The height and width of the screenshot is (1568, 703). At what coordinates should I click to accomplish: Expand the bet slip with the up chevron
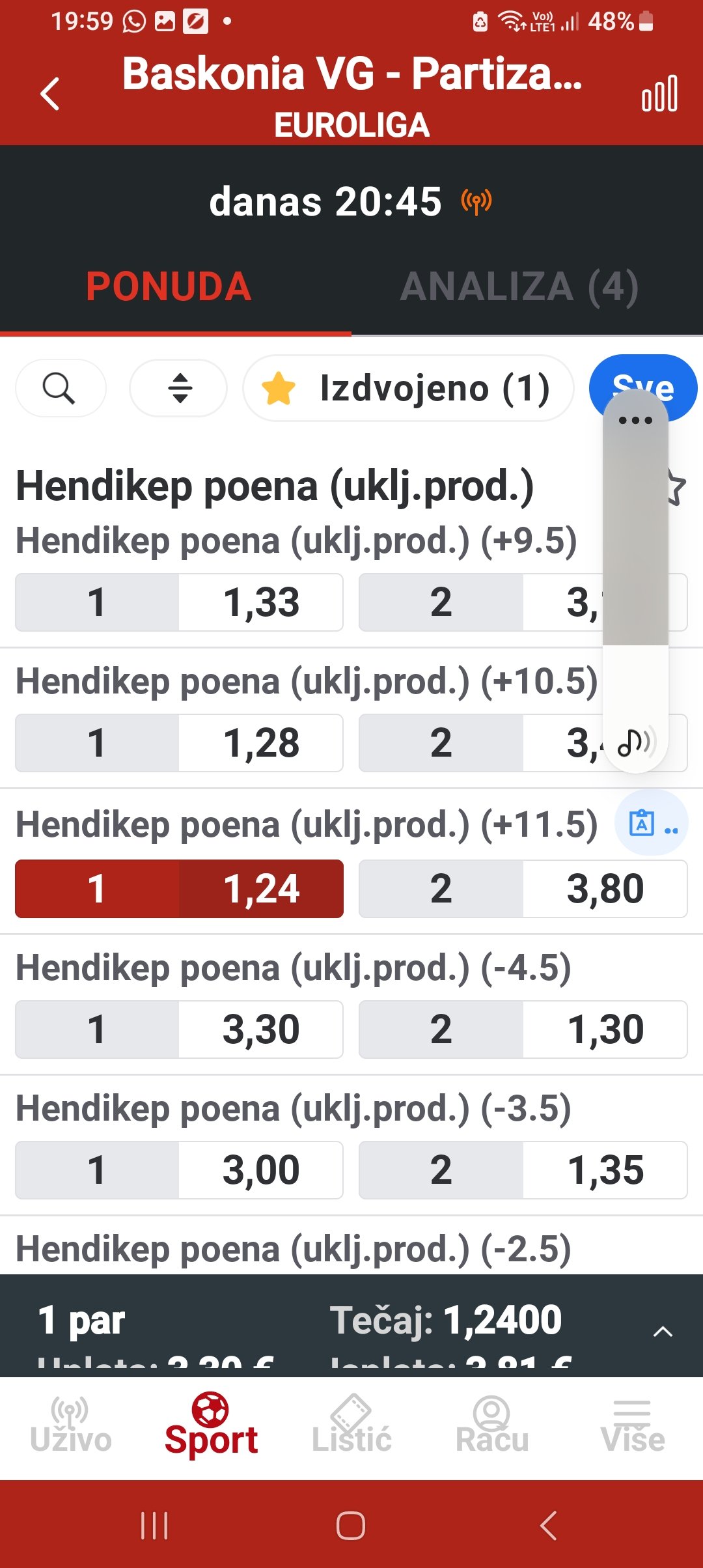[x=662, y=1332]
